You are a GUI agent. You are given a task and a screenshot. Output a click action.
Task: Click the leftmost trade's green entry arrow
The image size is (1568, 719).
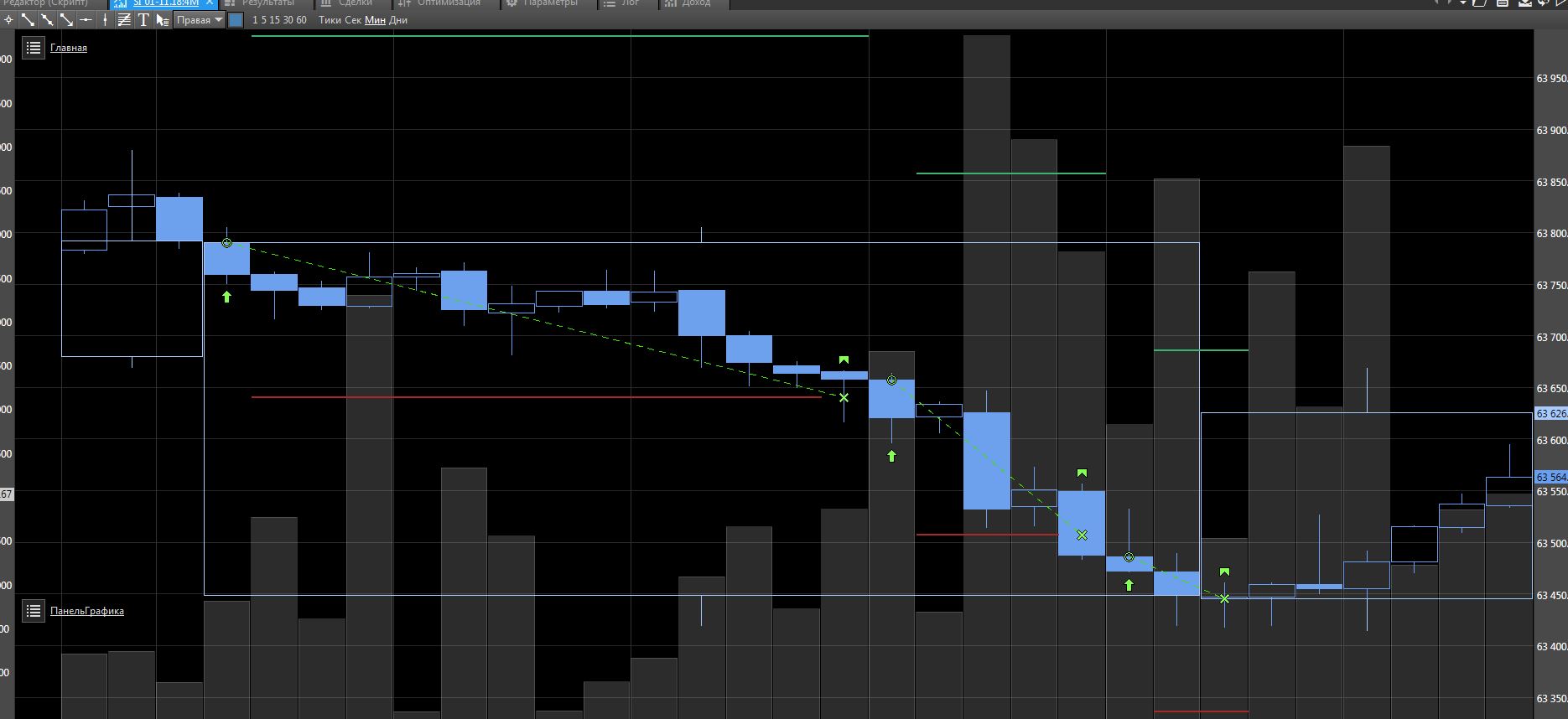[x=226, y=297]
